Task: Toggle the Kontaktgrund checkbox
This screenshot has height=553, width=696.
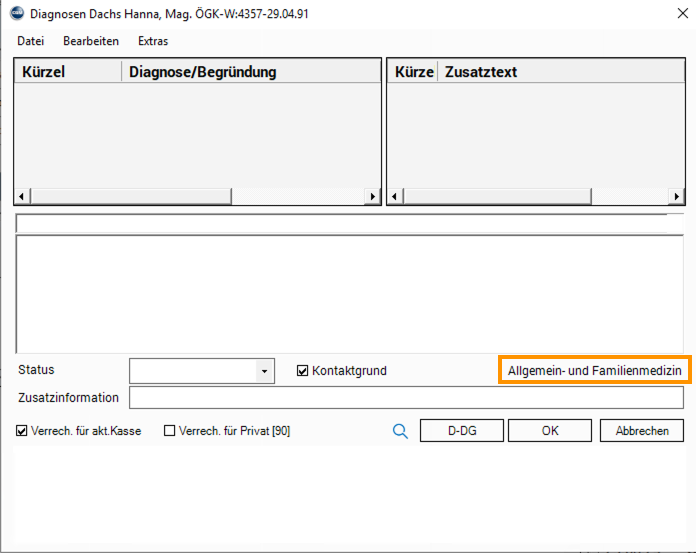Action: pos(303,371)
